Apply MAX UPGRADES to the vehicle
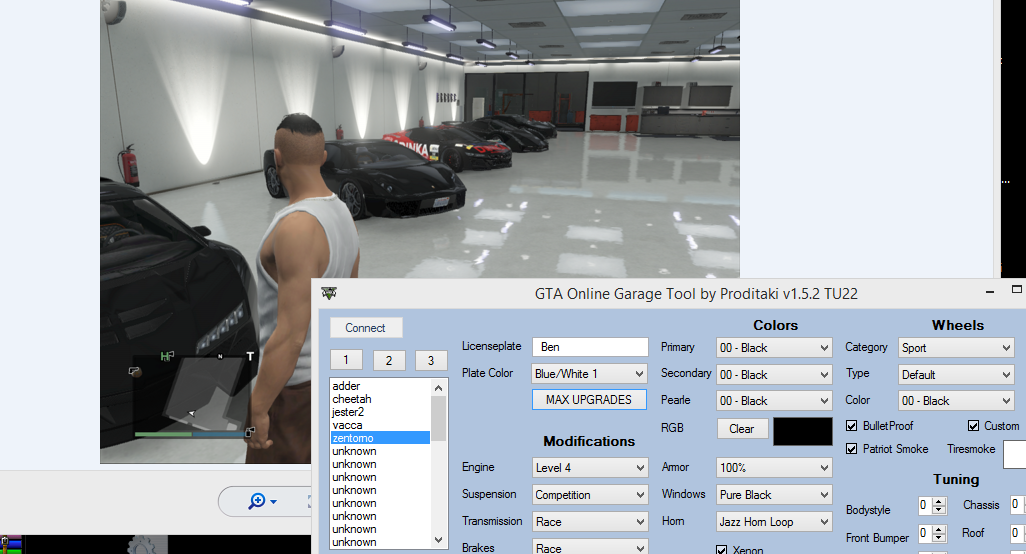Screen dimensions: 1026x554 click(x=589, y=400)
